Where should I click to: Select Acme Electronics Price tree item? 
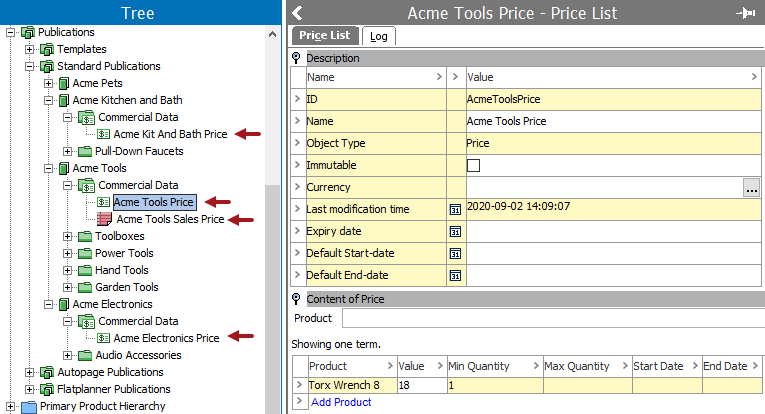[x=166, y=338]
